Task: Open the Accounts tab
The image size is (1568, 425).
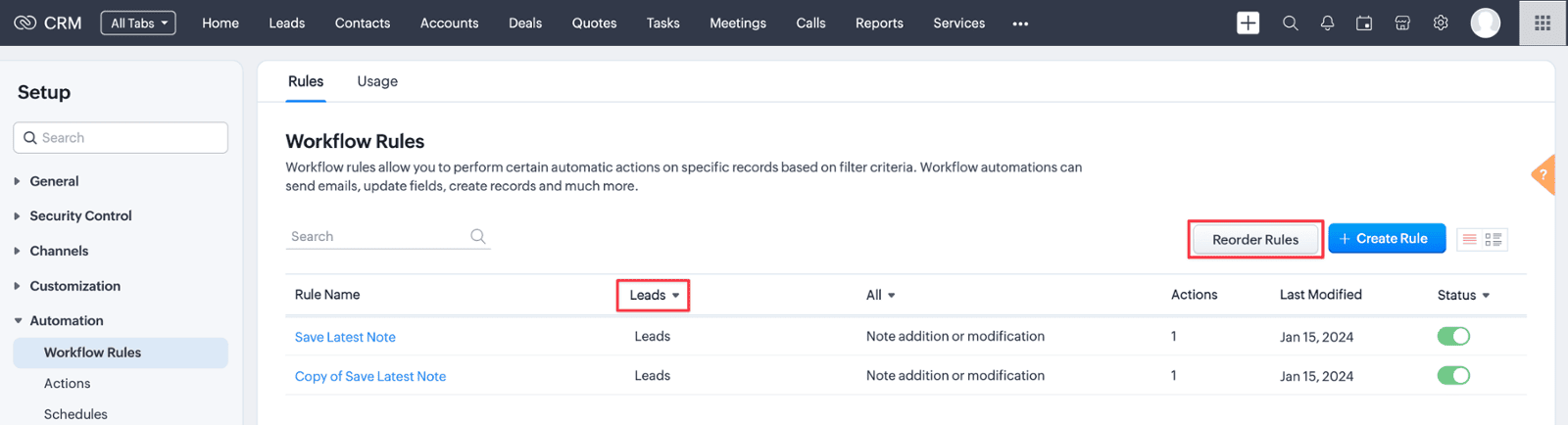Action: pyautogui.click(x=450, y=23)
